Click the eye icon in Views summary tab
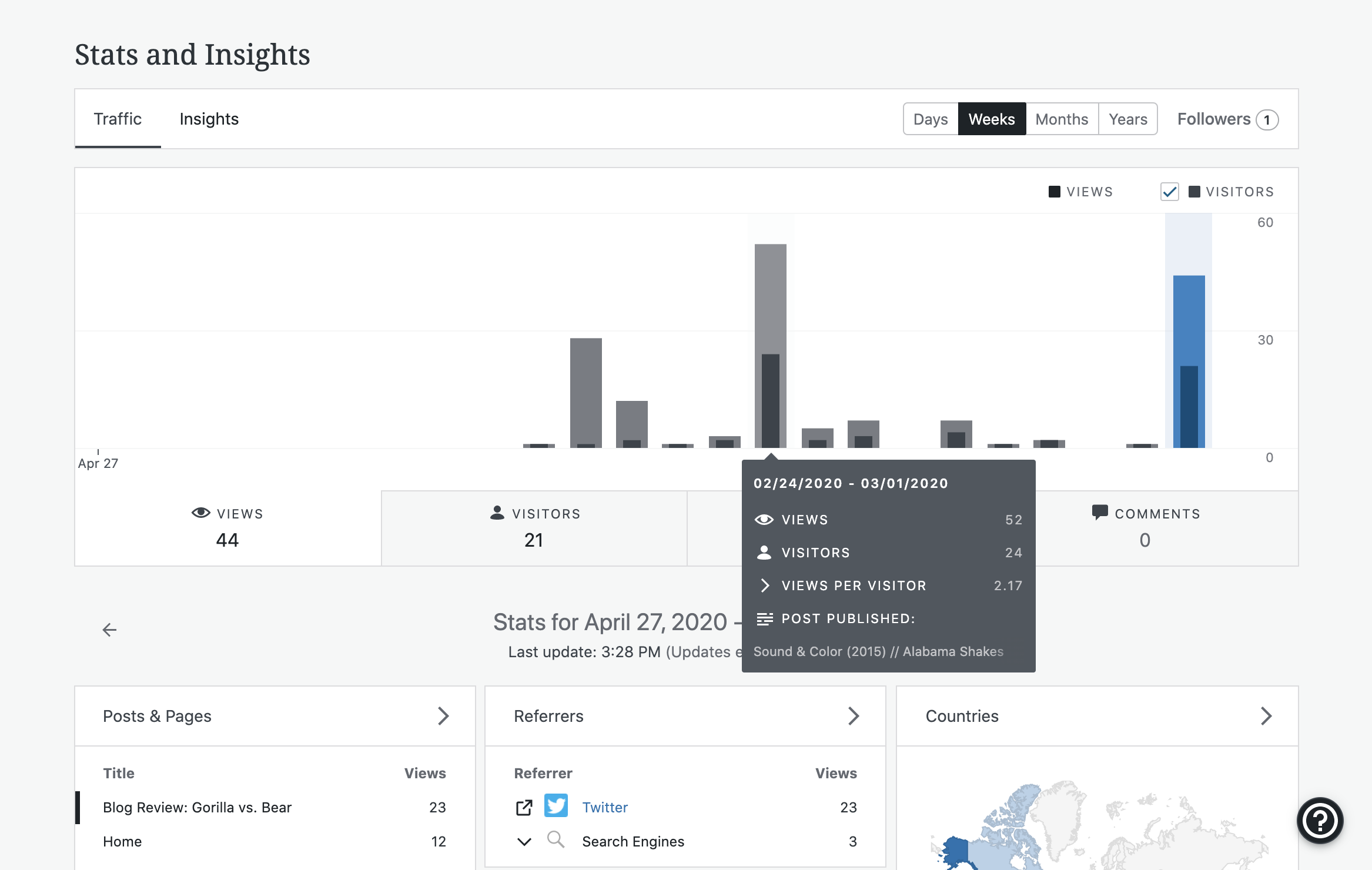 click(200, 513)
